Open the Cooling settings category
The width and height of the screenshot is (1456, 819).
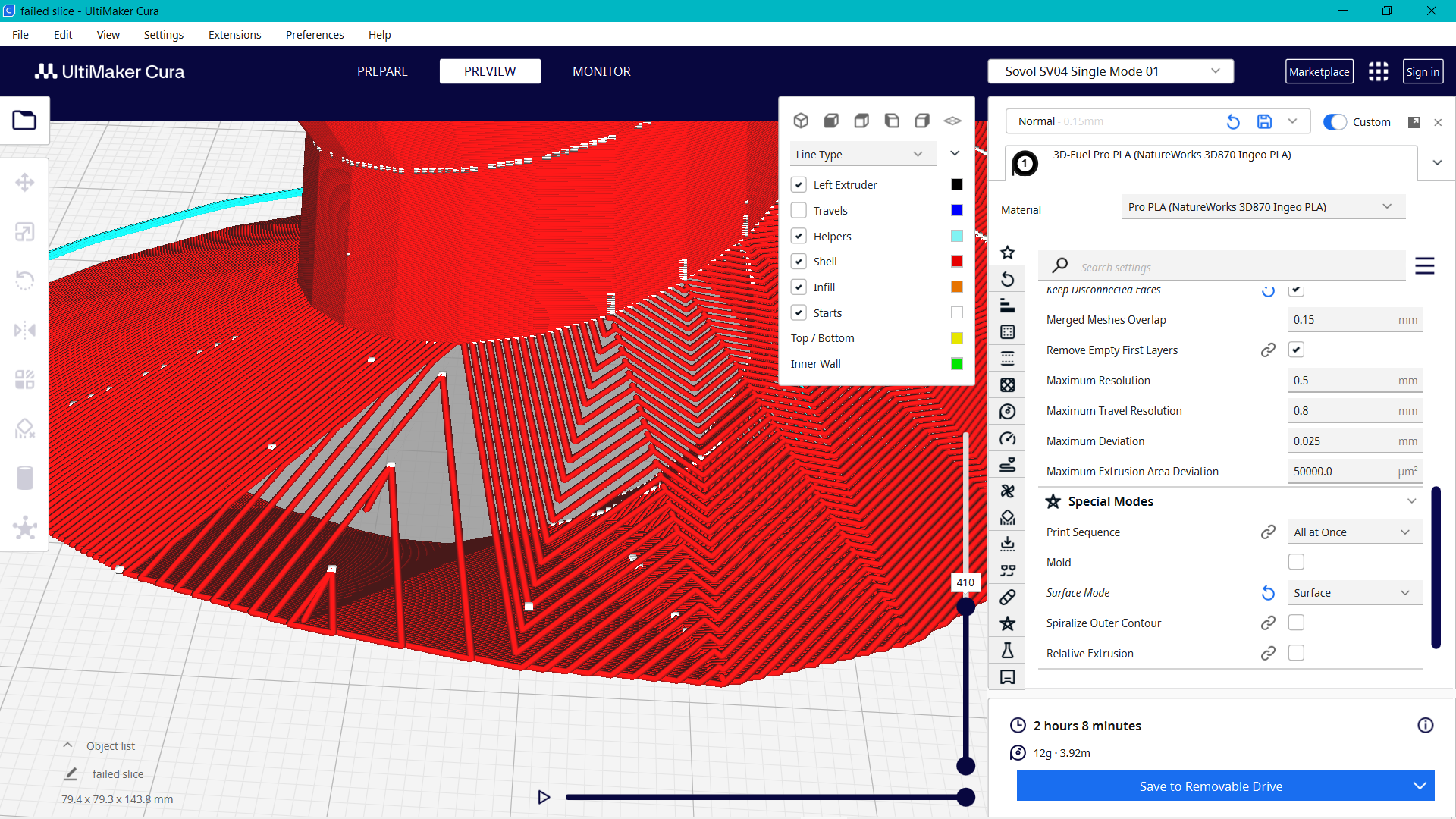click(x=1007, y=491)
